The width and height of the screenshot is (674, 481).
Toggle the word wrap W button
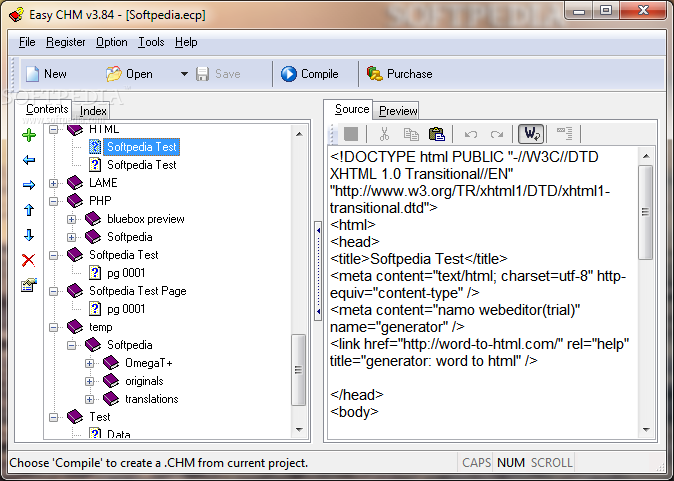click(531, 134)
